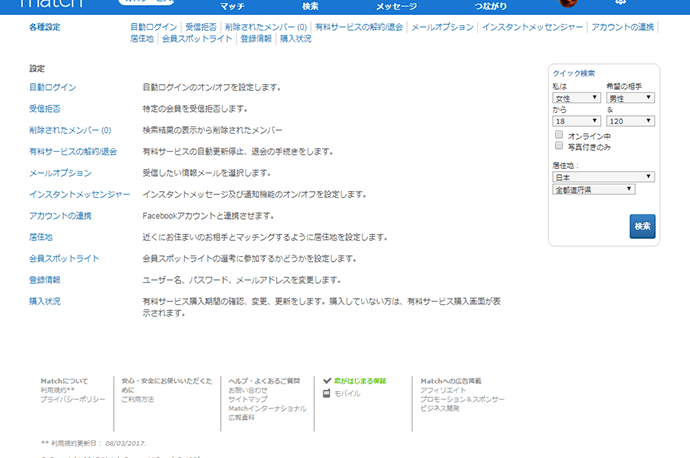Click the クイック検索 panel title
Screen dimensions: 690x458
coord(573,73)
